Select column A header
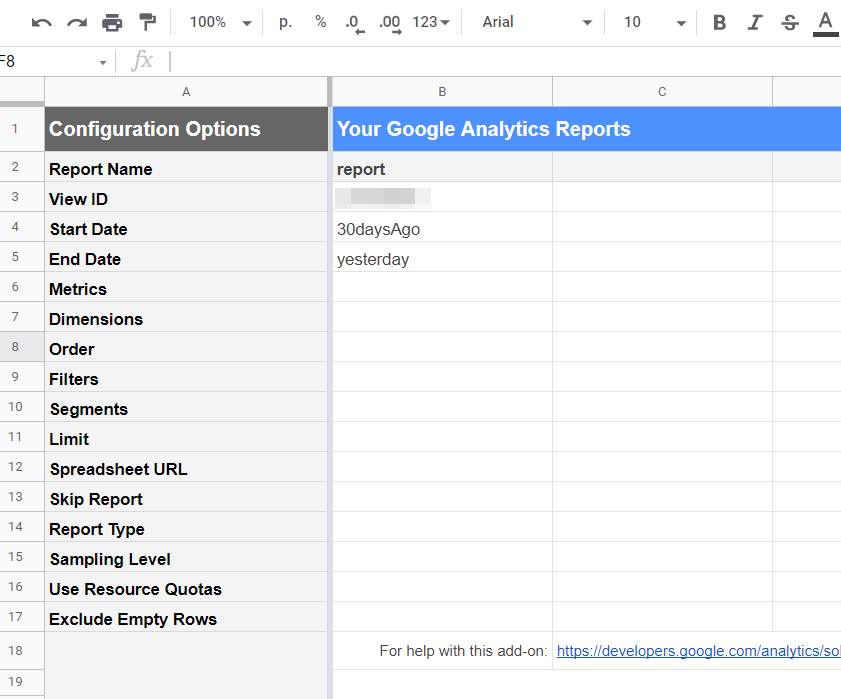The height and width of the screenshot is (699, 841). pos(186,92)
